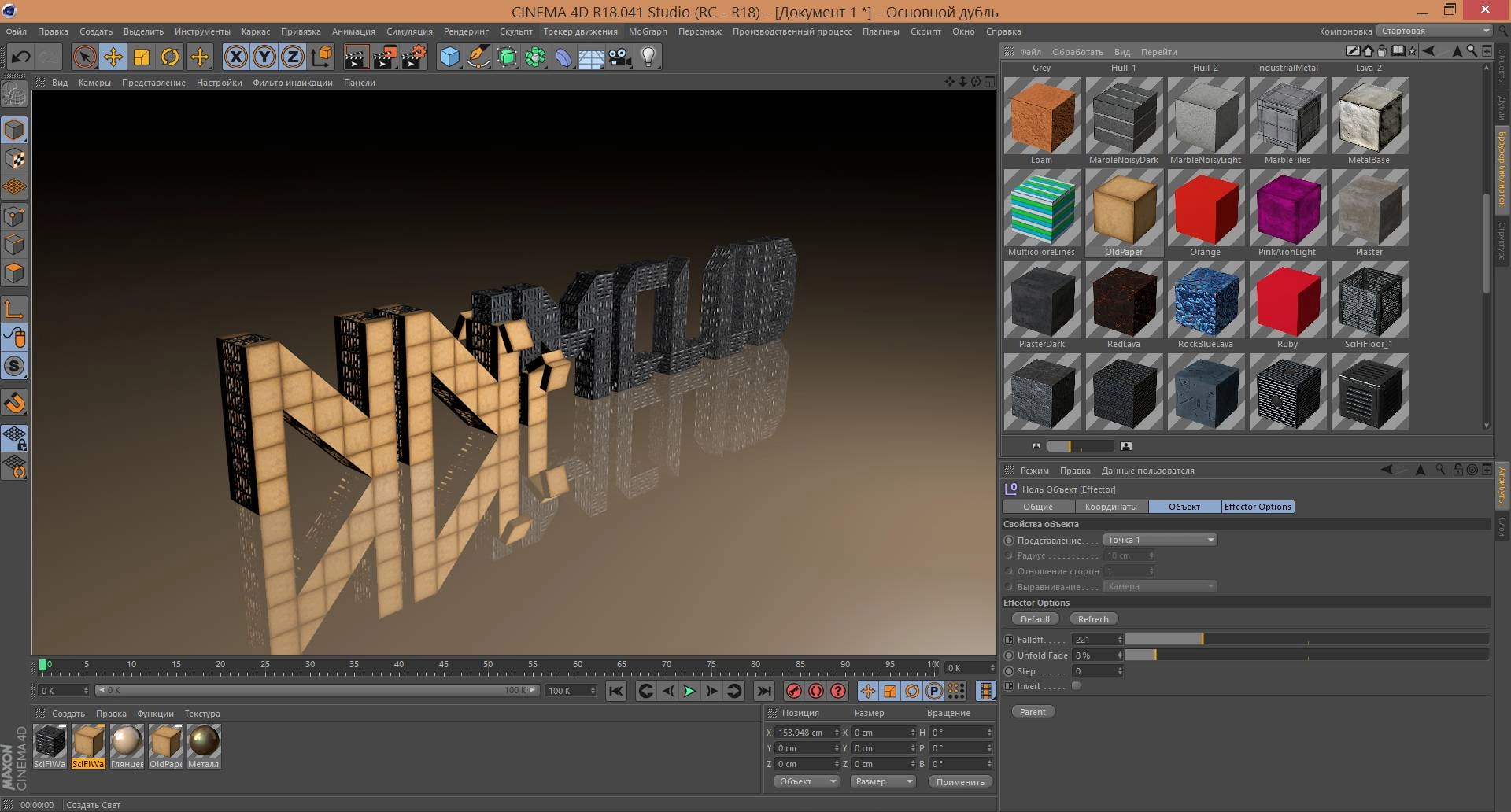Click the Record Active Objects red key button
This screenshot has height=812, width=1511.
click(x=793, y=691)
